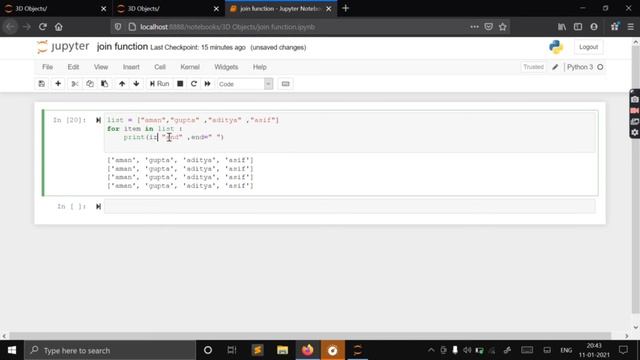Viewport: 640px width, 360px height.
Task: Open the Insert menu
Action: point(131,67)
